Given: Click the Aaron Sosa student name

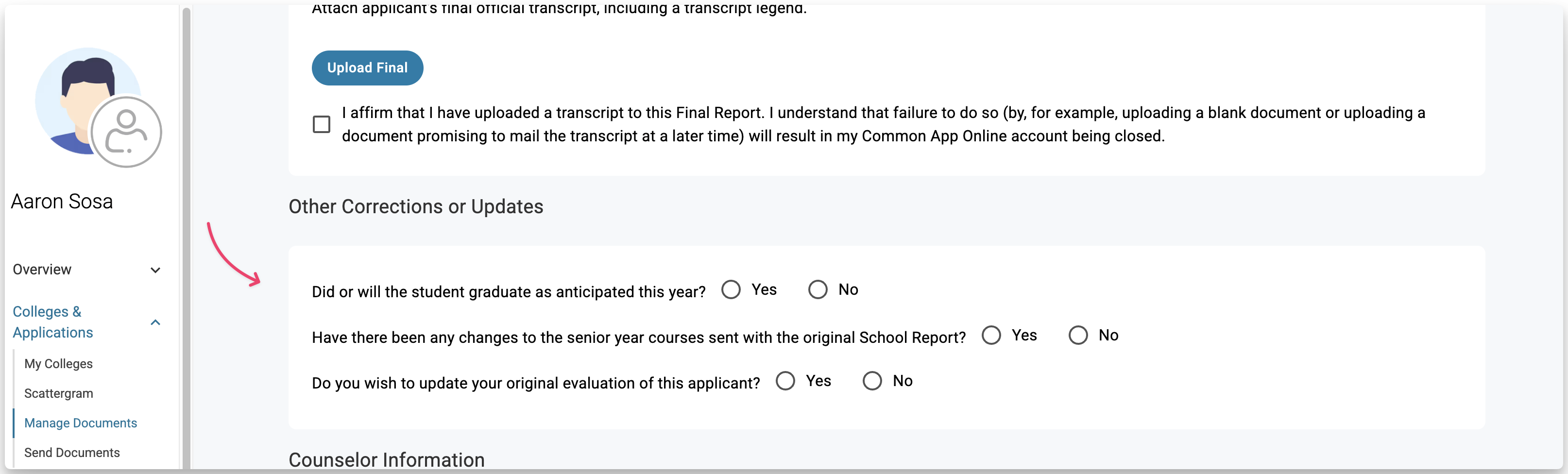Looking at the screenshot, I should pos(62,202).
